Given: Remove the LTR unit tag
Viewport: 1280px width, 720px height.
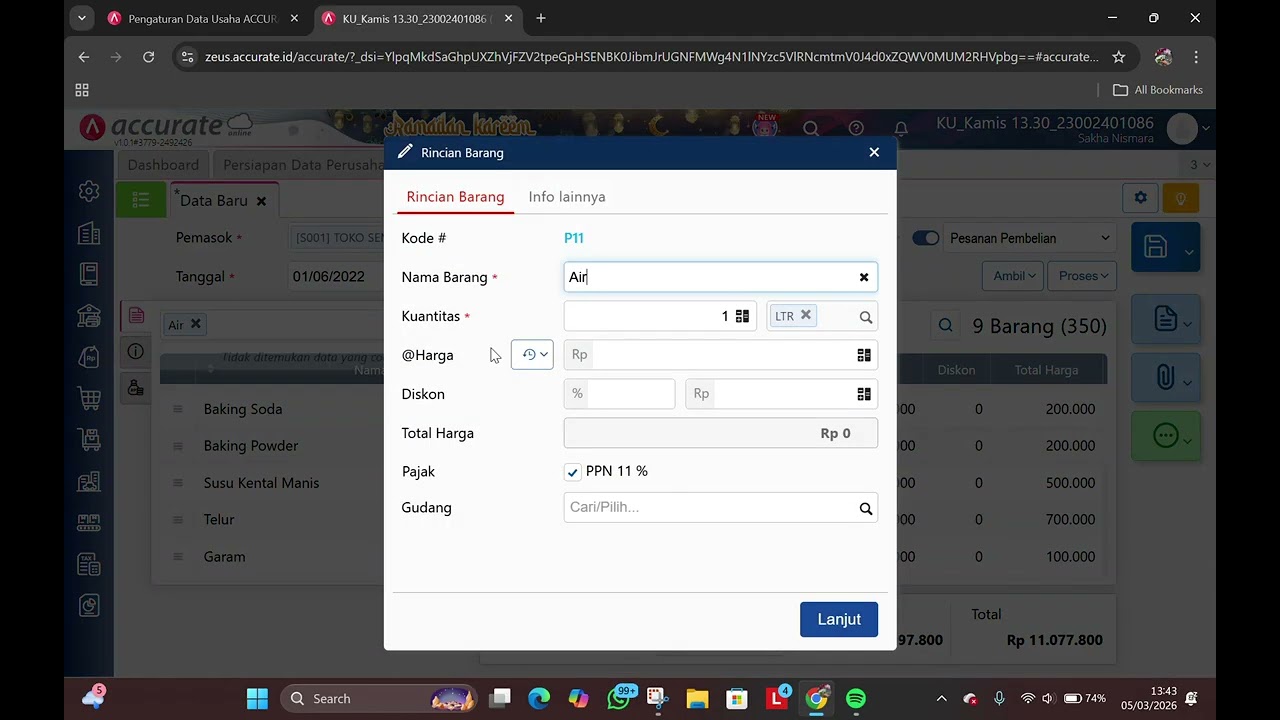Looking at the screenshot, I should click(x=805, y=315).
